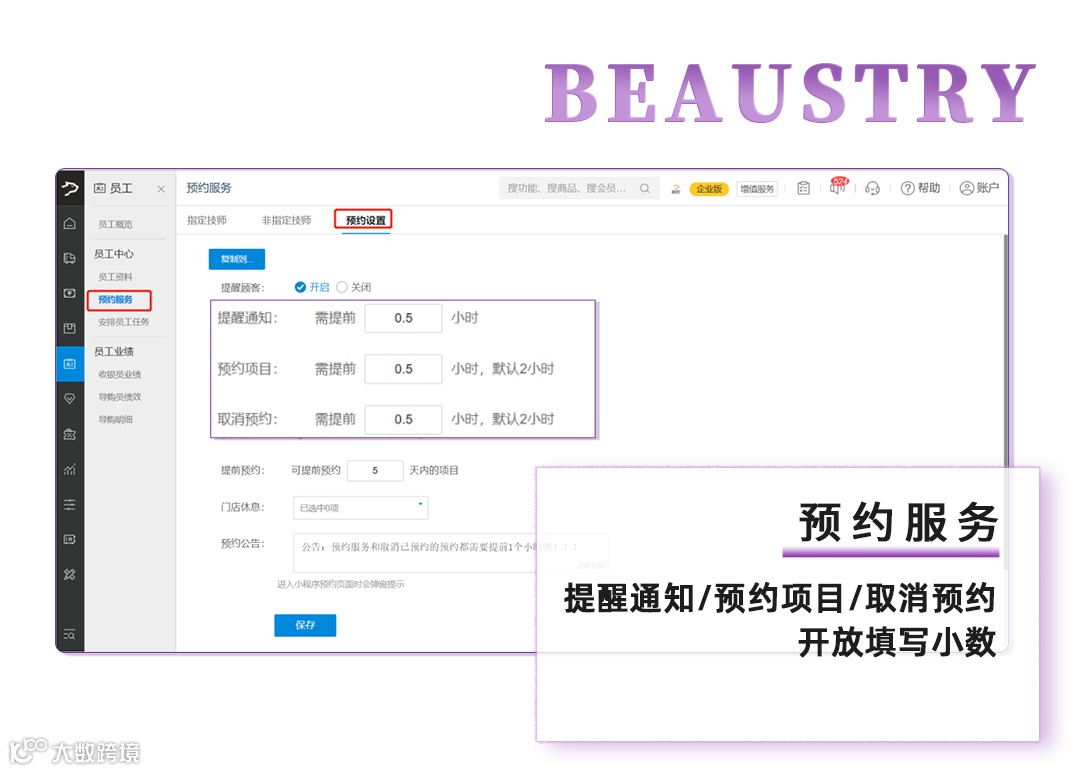Click the top search box 搜功能、搜商品
1080x772 pixels.
(579, 188)
